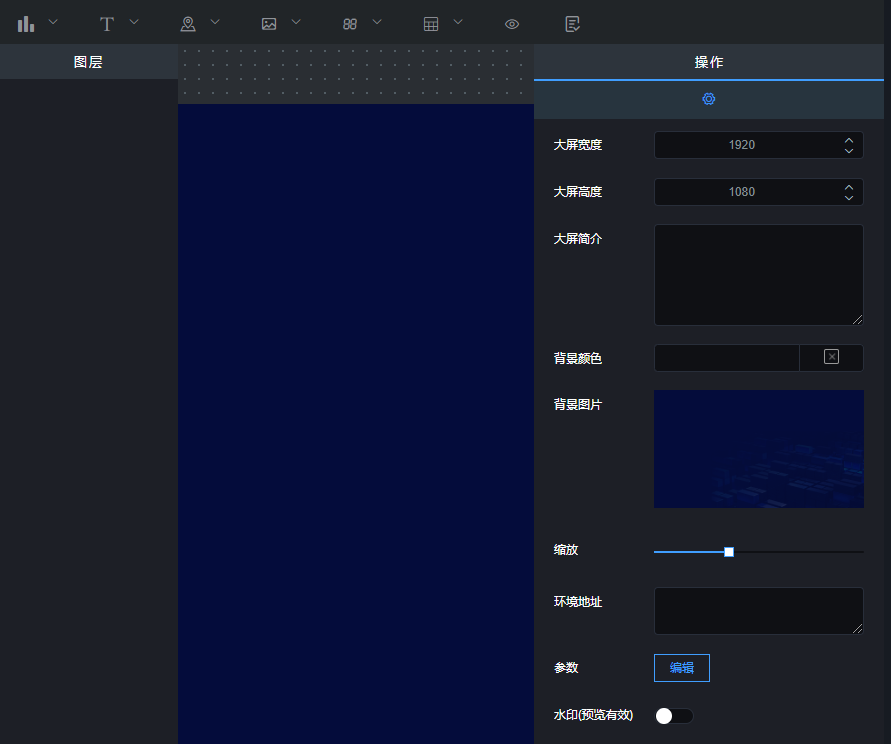
Task: Select the gear settings tab icon
Action: click(709, 99)
